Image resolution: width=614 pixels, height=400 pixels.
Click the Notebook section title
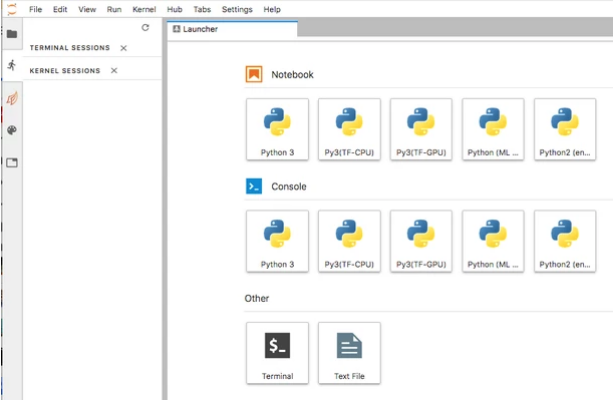click(292, 74)
